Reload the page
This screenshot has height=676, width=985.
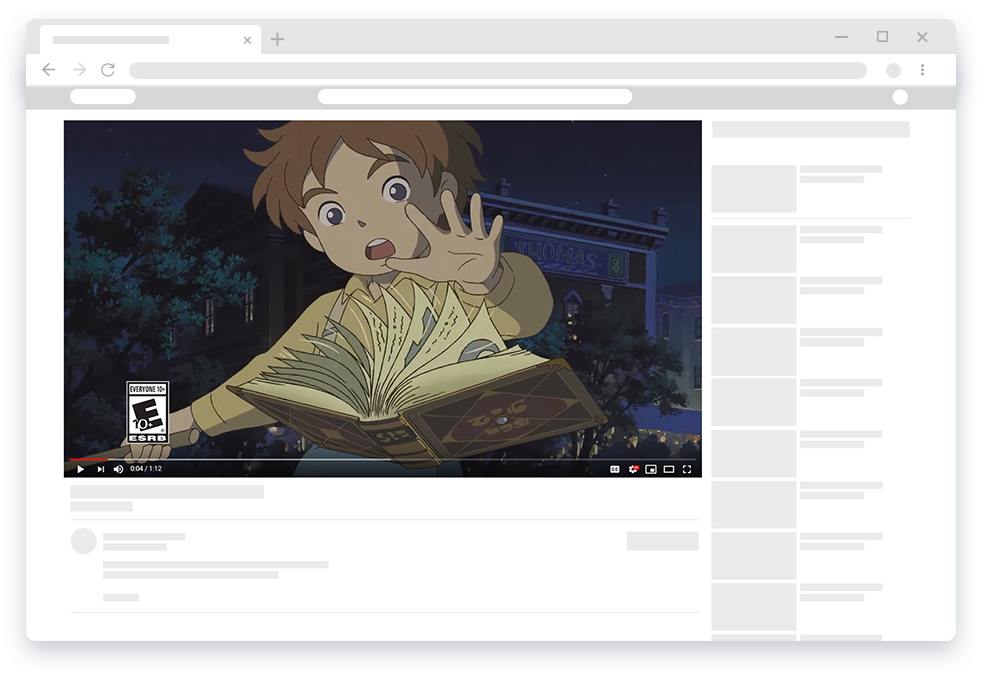click(x=108, y=70)
